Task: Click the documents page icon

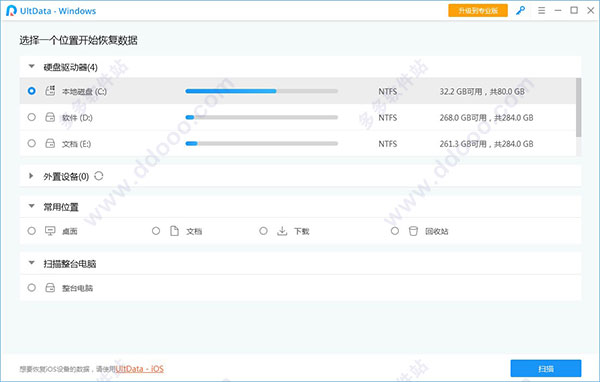Action: 174,231
